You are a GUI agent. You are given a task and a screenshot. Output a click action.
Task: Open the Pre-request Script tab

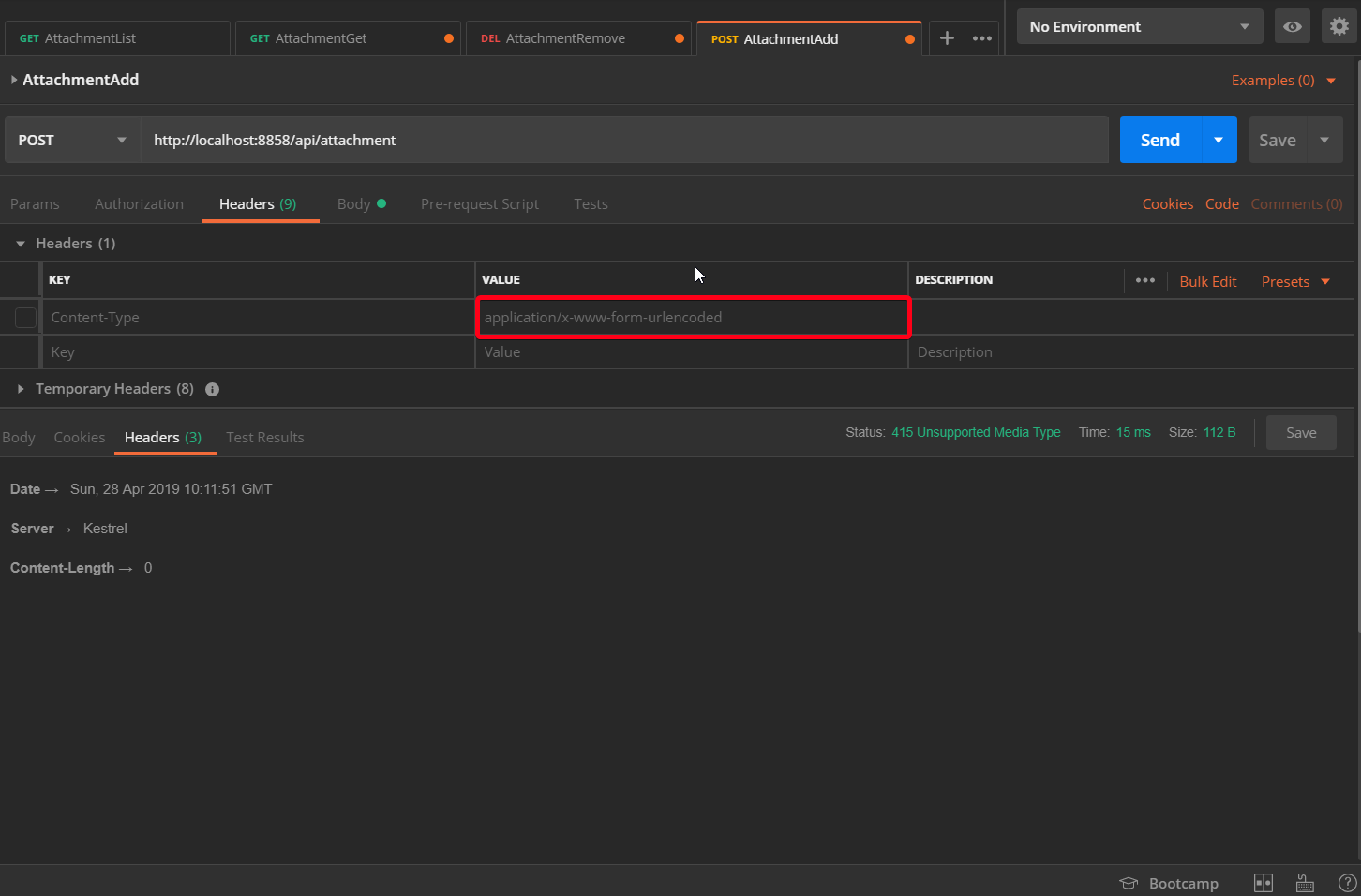pos(480,203)
